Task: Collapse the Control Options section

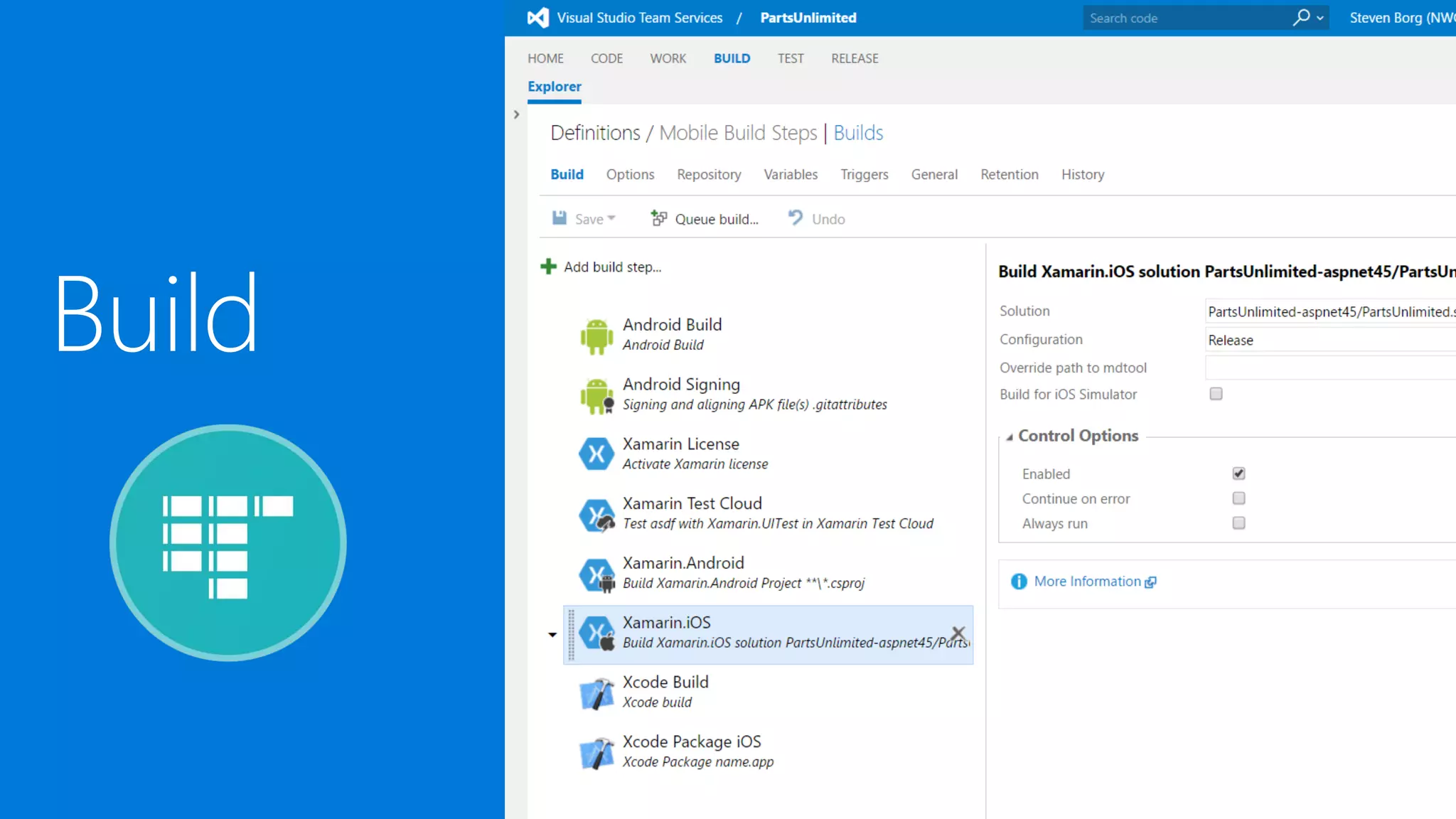Action: coord(1010,437)
